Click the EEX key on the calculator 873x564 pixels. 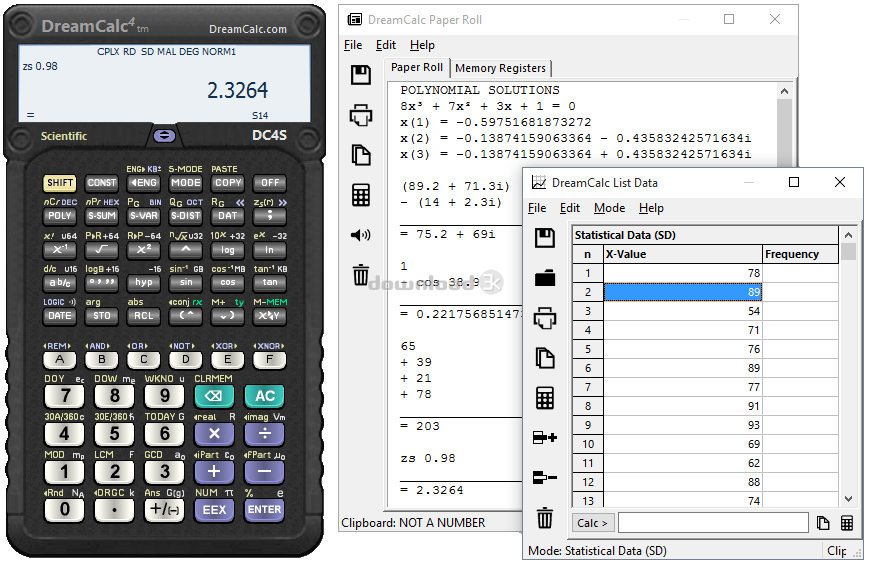coord(214,510)
